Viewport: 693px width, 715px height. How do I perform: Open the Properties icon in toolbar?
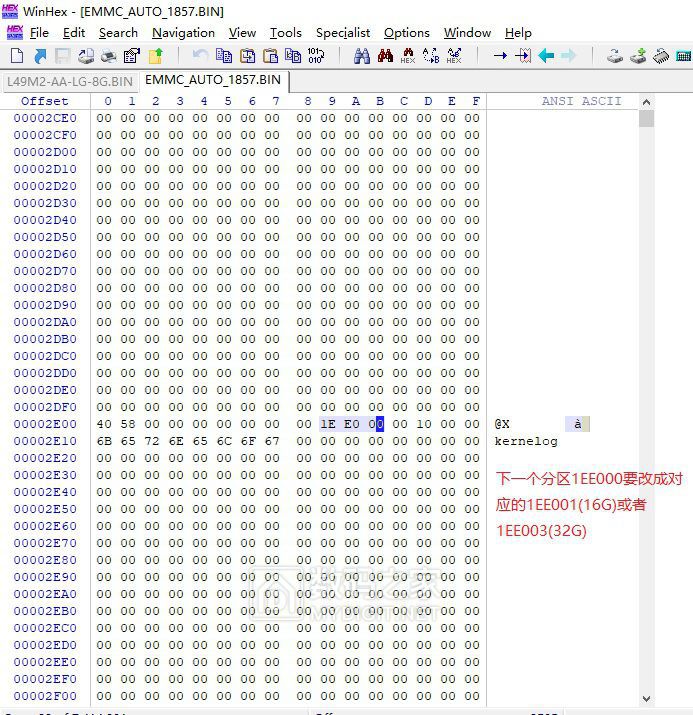pos(132,56)
